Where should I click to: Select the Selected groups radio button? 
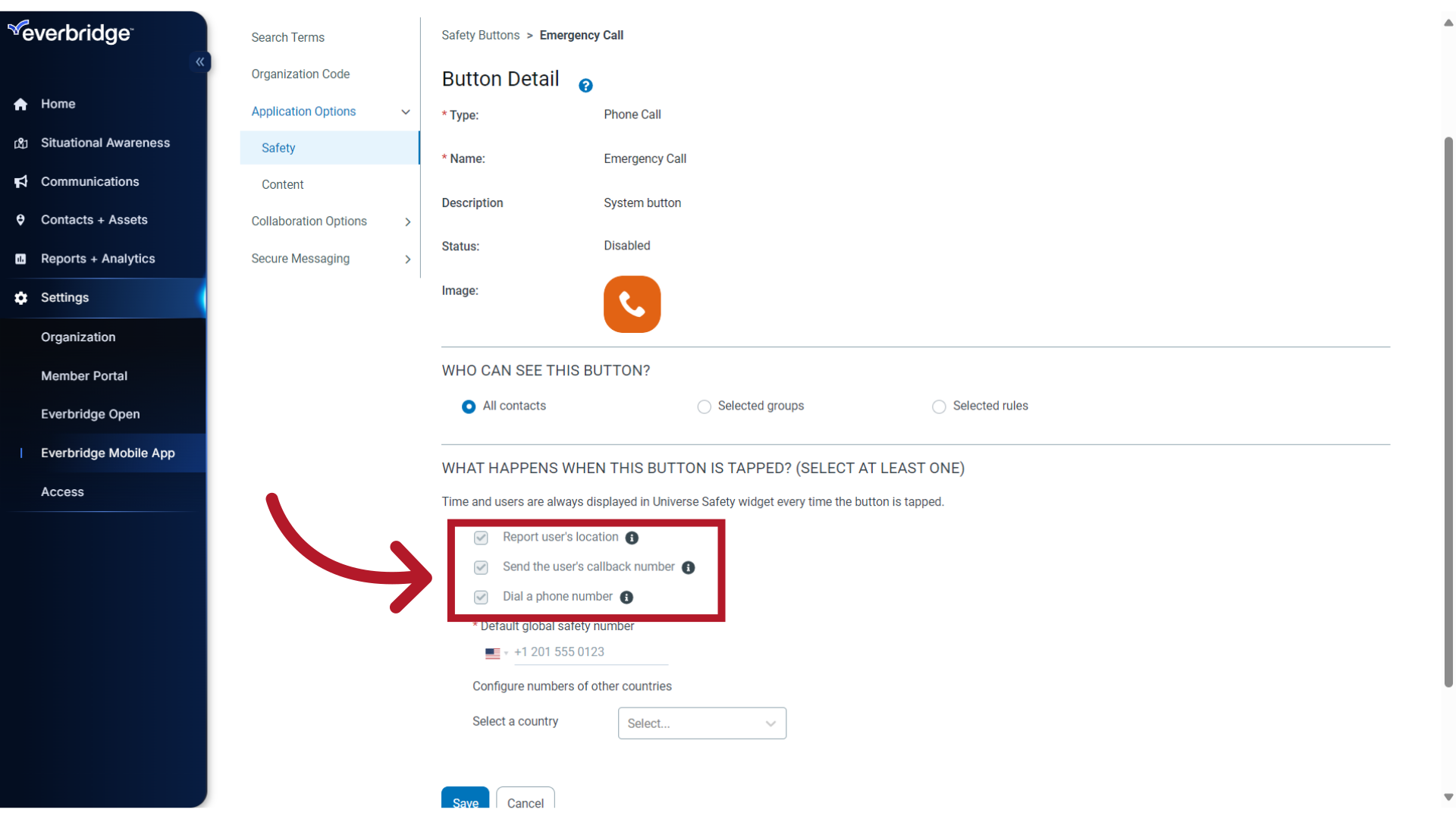click(x=704, y=406)
